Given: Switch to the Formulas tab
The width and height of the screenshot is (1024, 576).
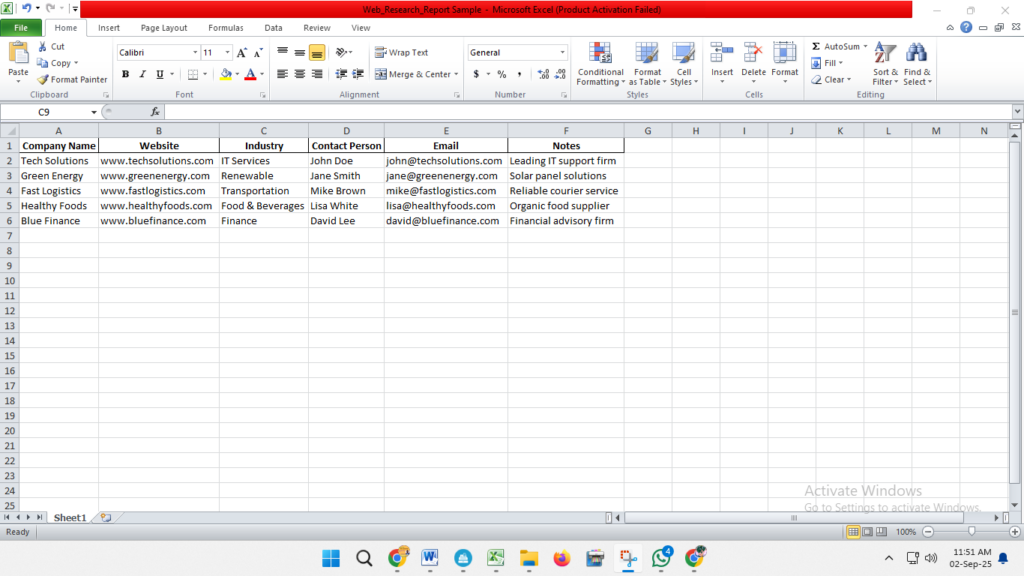Looking at the screenshot, I should [x=225, y=28].
